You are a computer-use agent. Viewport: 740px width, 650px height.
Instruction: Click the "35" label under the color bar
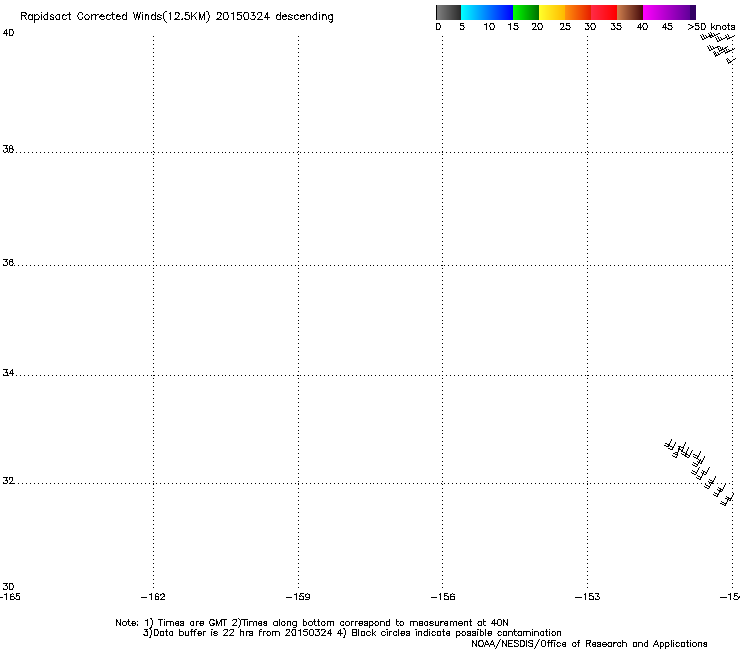tap(616, 27)
